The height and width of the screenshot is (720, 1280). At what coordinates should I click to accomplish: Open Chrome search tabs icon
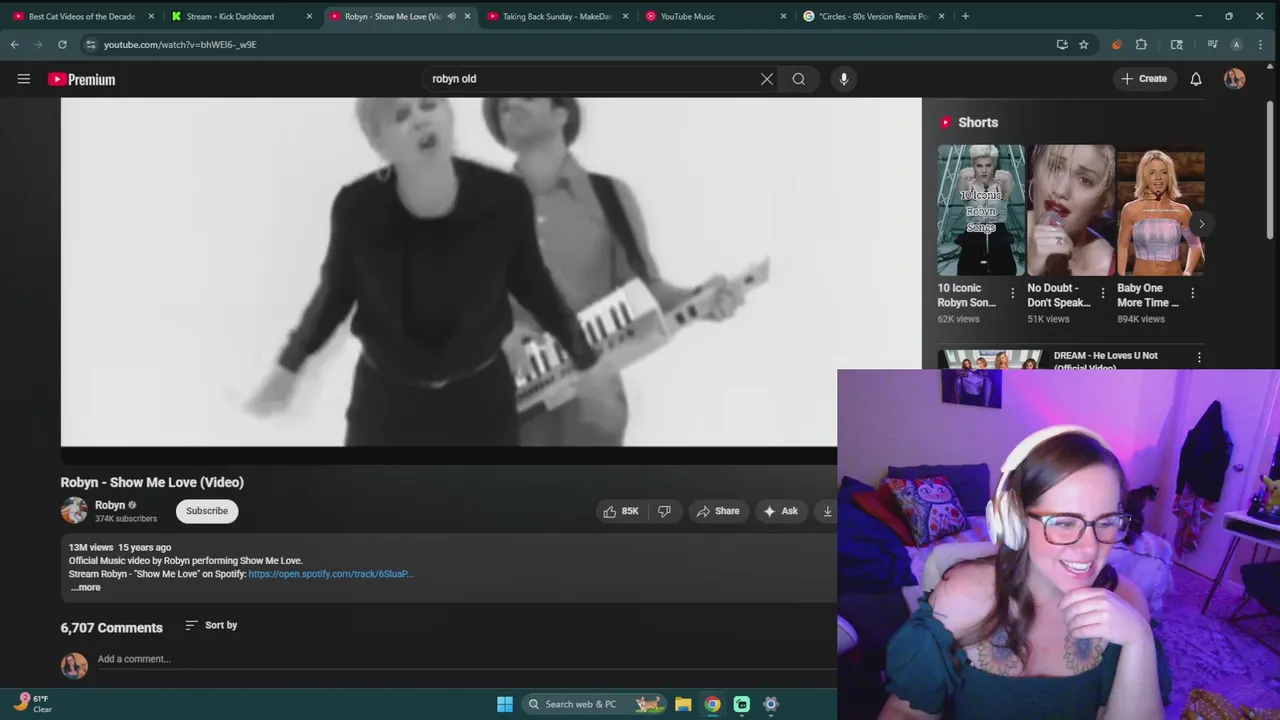coord(1177,45)
